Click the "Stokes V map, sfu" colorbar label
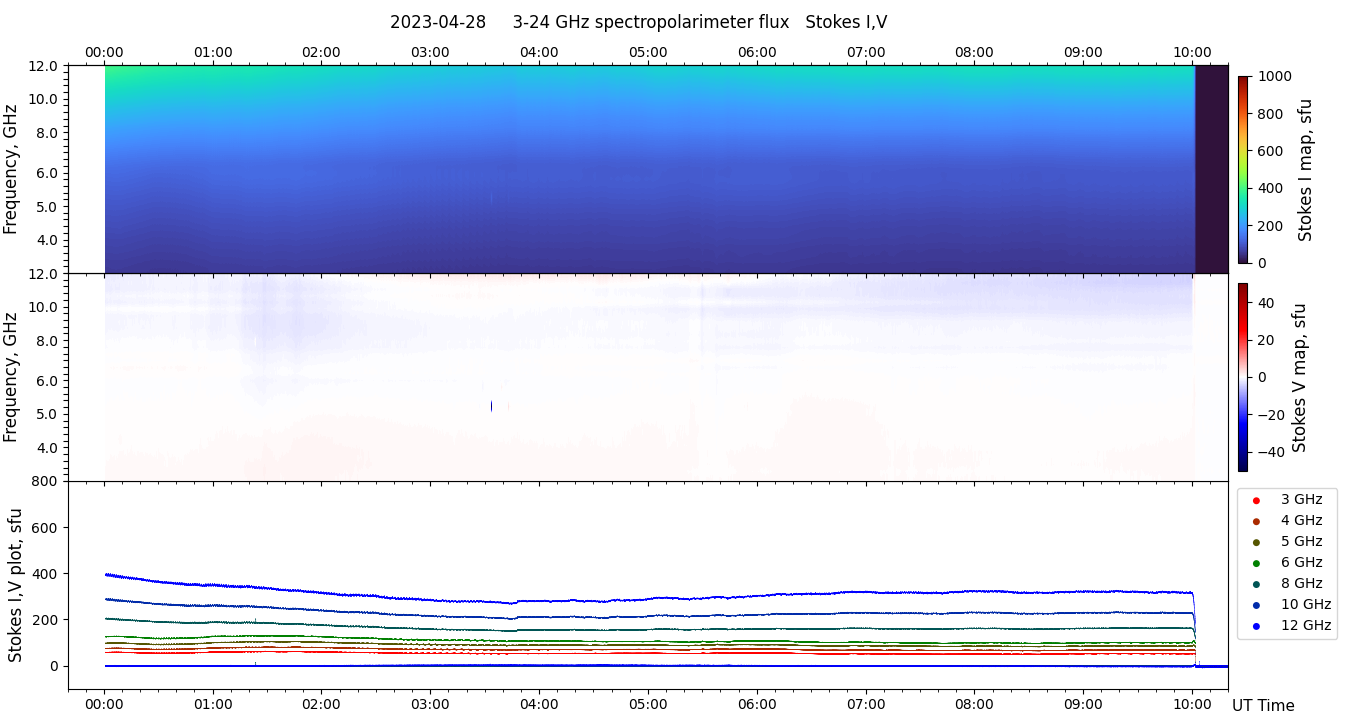This screenshot has width=1350, height=725. click(1300, 378)
